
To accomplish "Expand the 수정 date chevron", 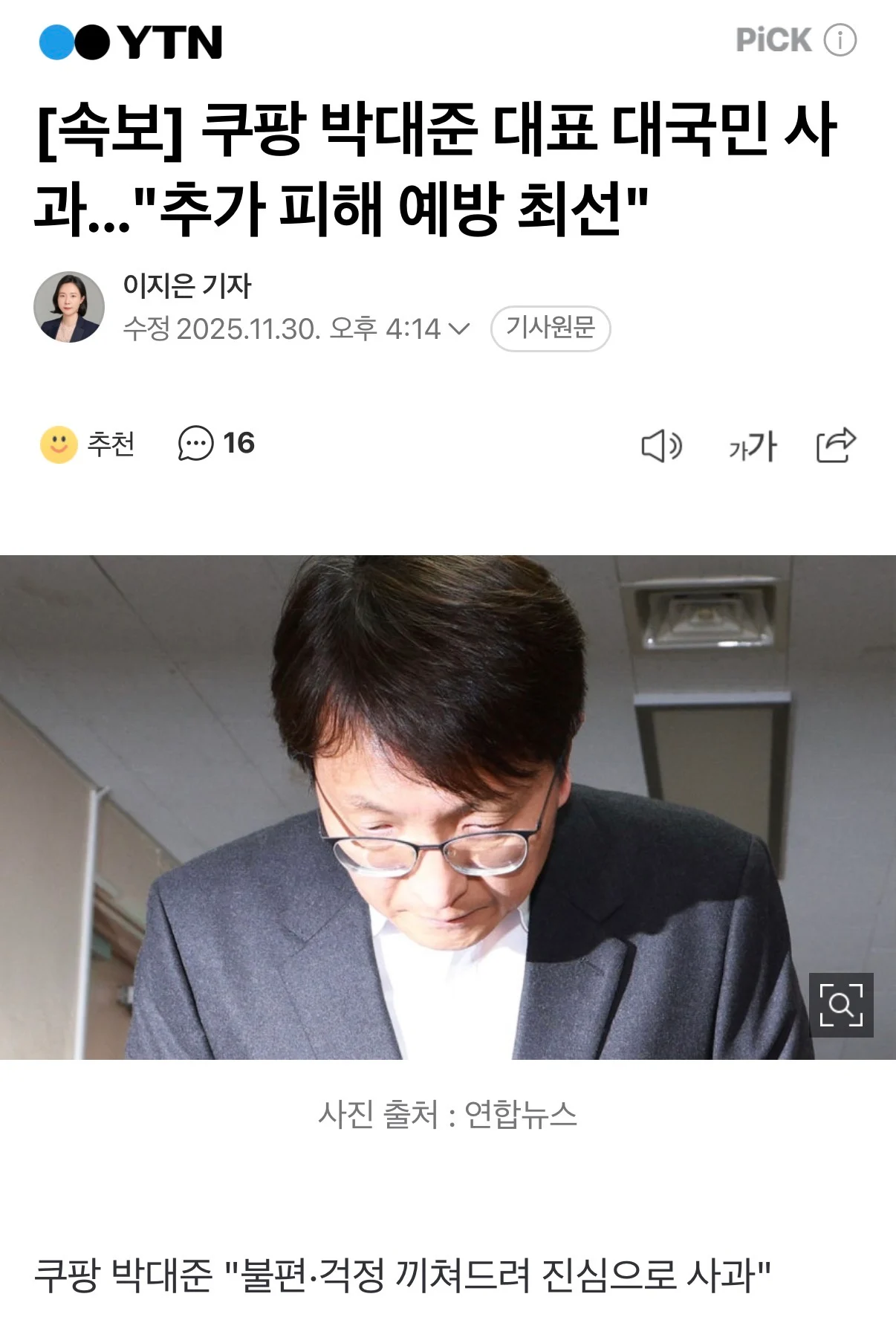I will [460, 329].
